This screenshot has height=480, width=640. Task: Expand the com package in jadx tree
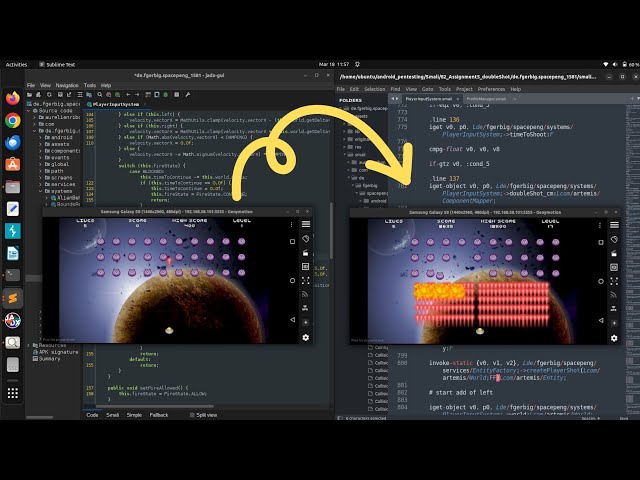pyautogui.click(x=34, y=124)
